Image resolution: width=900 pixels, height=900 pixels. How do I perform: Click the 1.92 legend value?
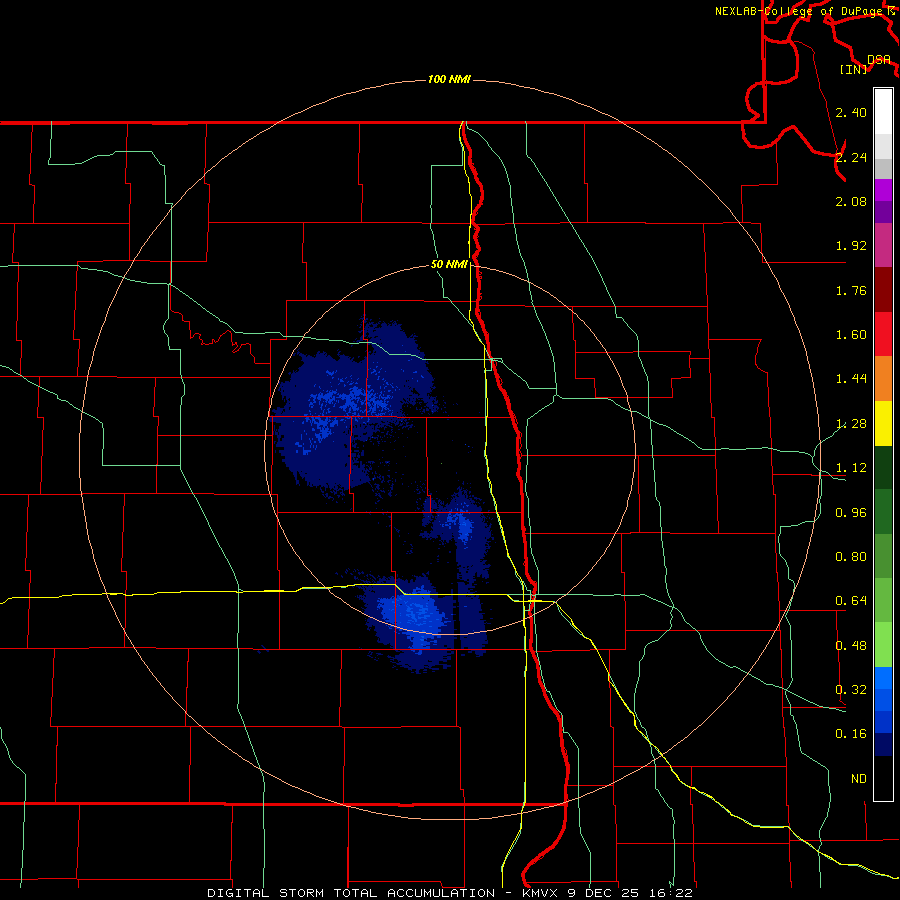pos(851,246)
